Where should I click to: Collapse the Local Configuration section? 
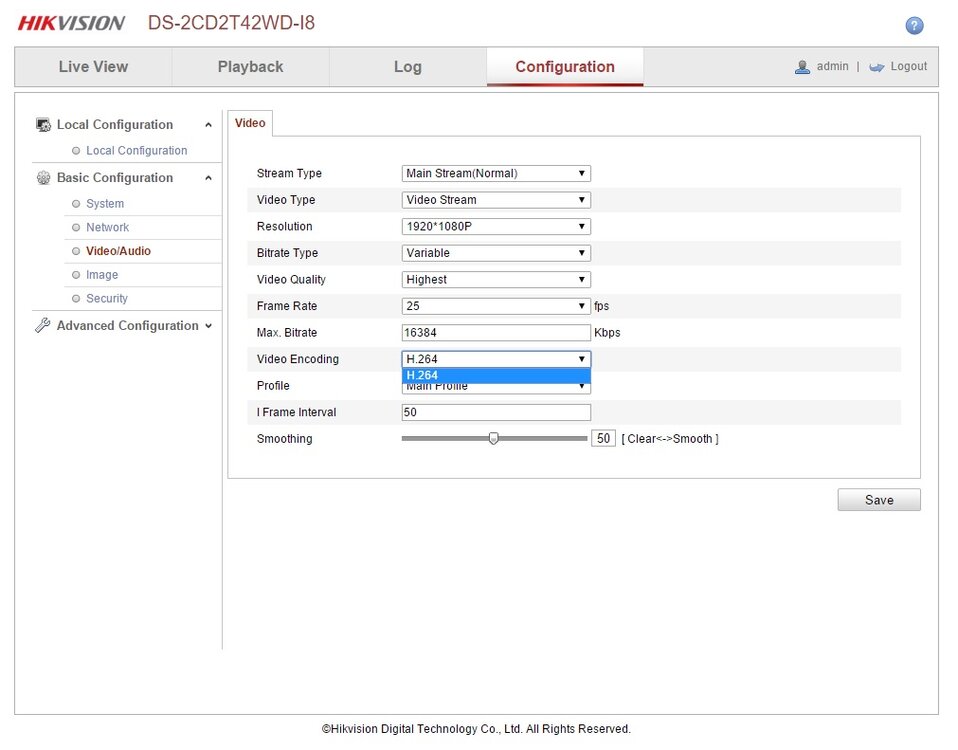tap(208, 125)
